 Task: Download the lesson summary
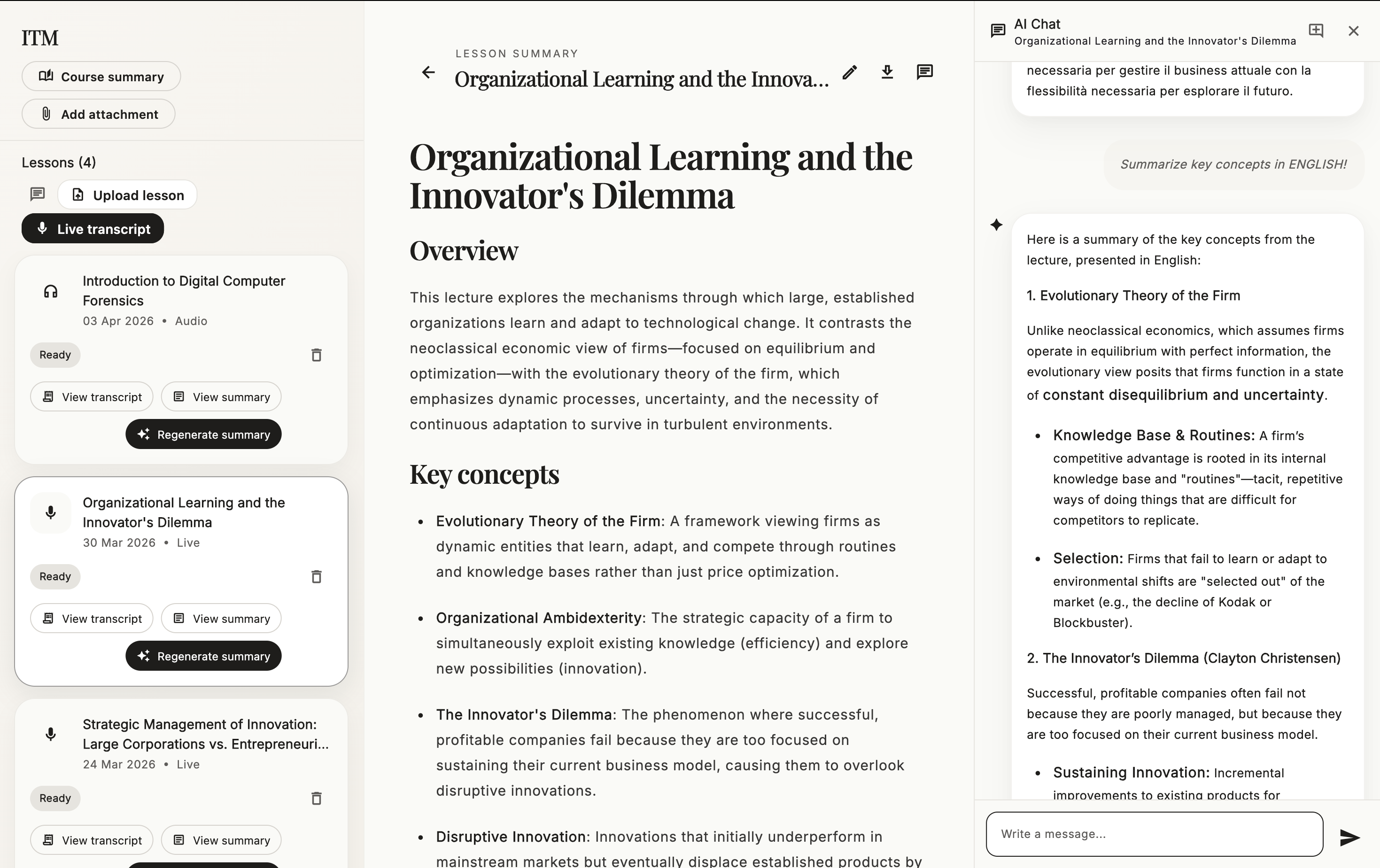click(x=887, y=72)
